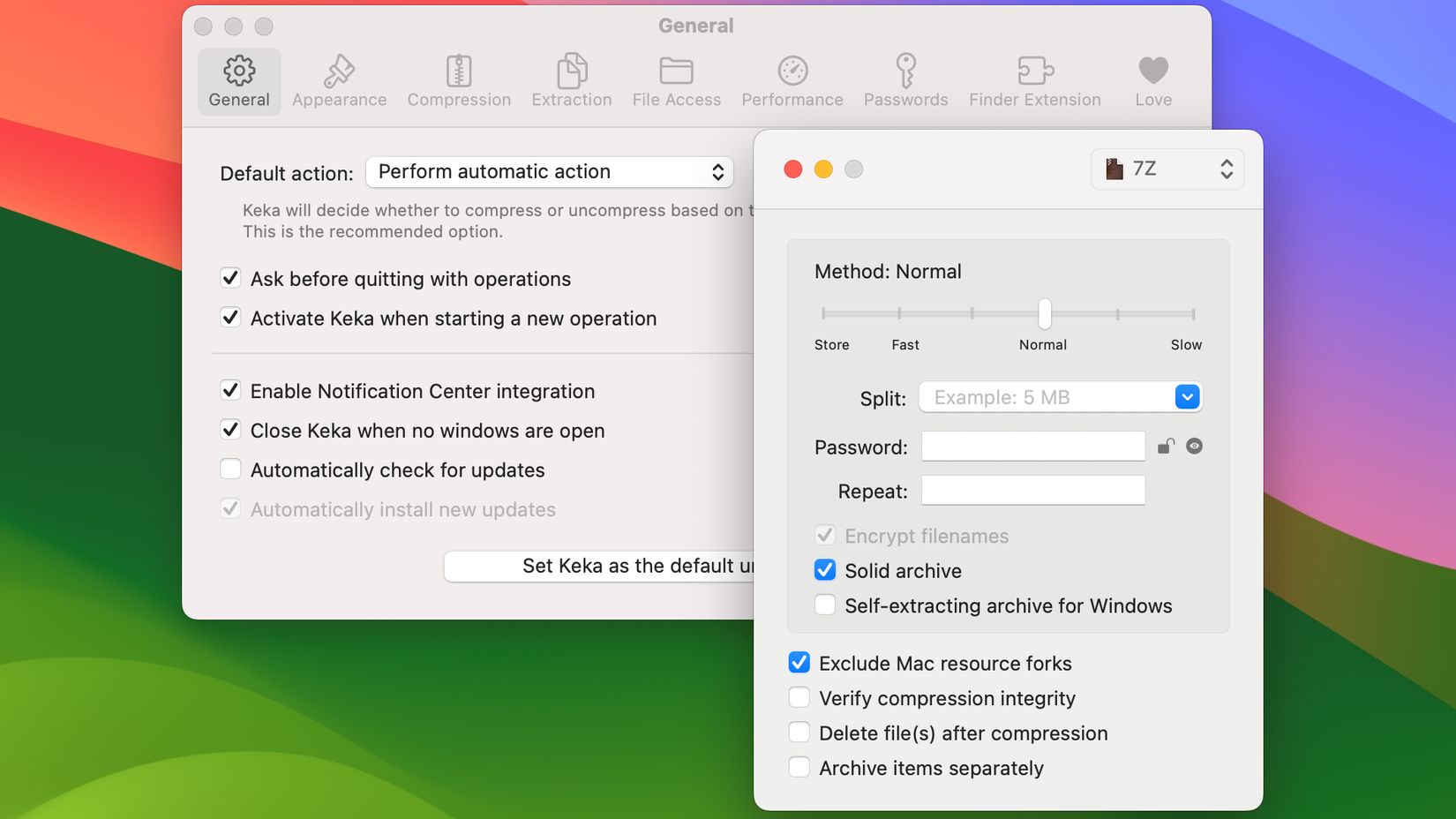
Task: Open the Default action dropdown
Action: pos(549,172)
